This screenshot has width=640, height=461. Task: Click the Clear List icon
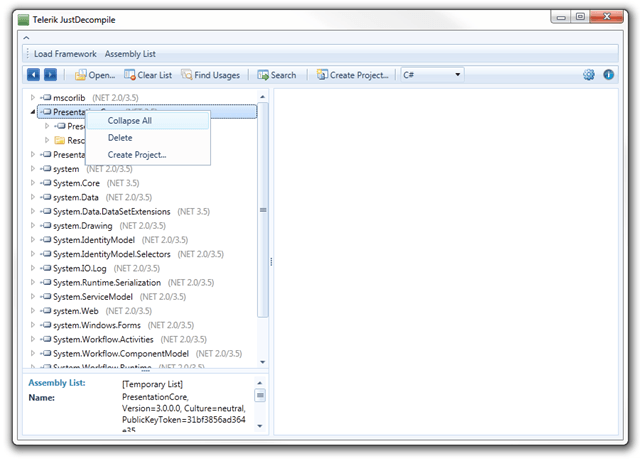point(130,75)
